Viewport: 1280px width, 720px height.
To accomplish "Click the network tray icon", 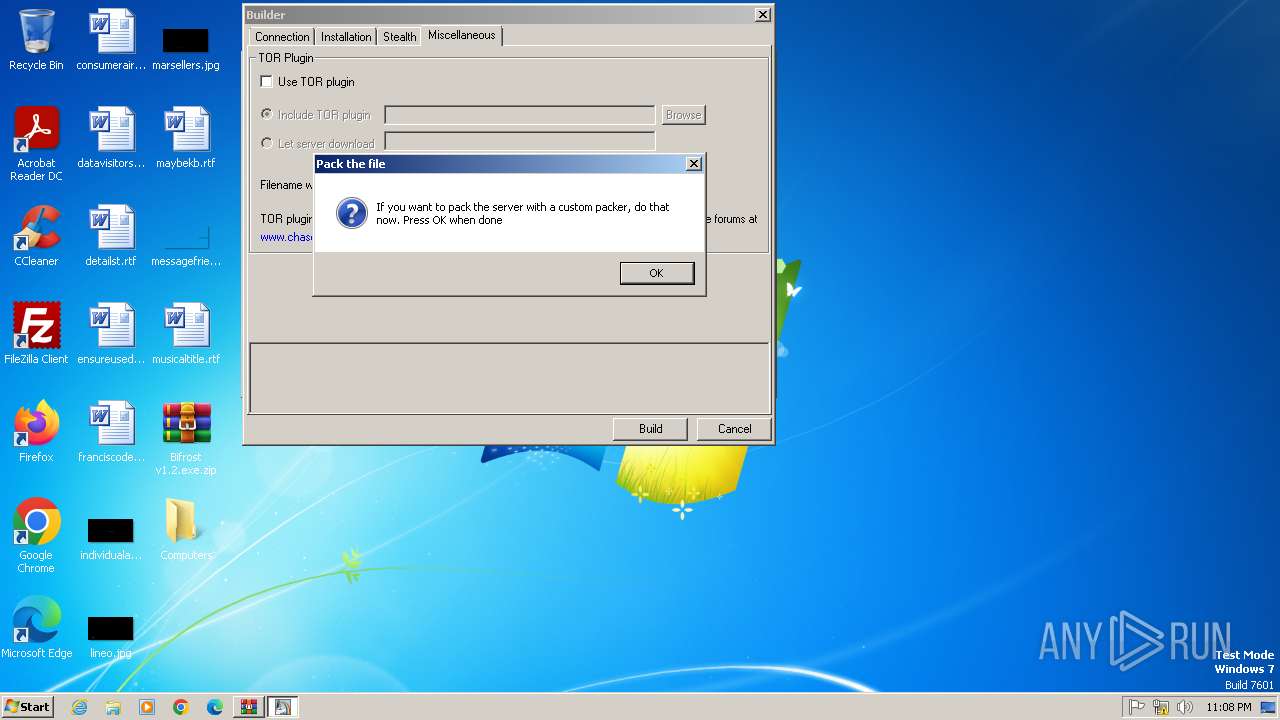I will coord(1161,707).
